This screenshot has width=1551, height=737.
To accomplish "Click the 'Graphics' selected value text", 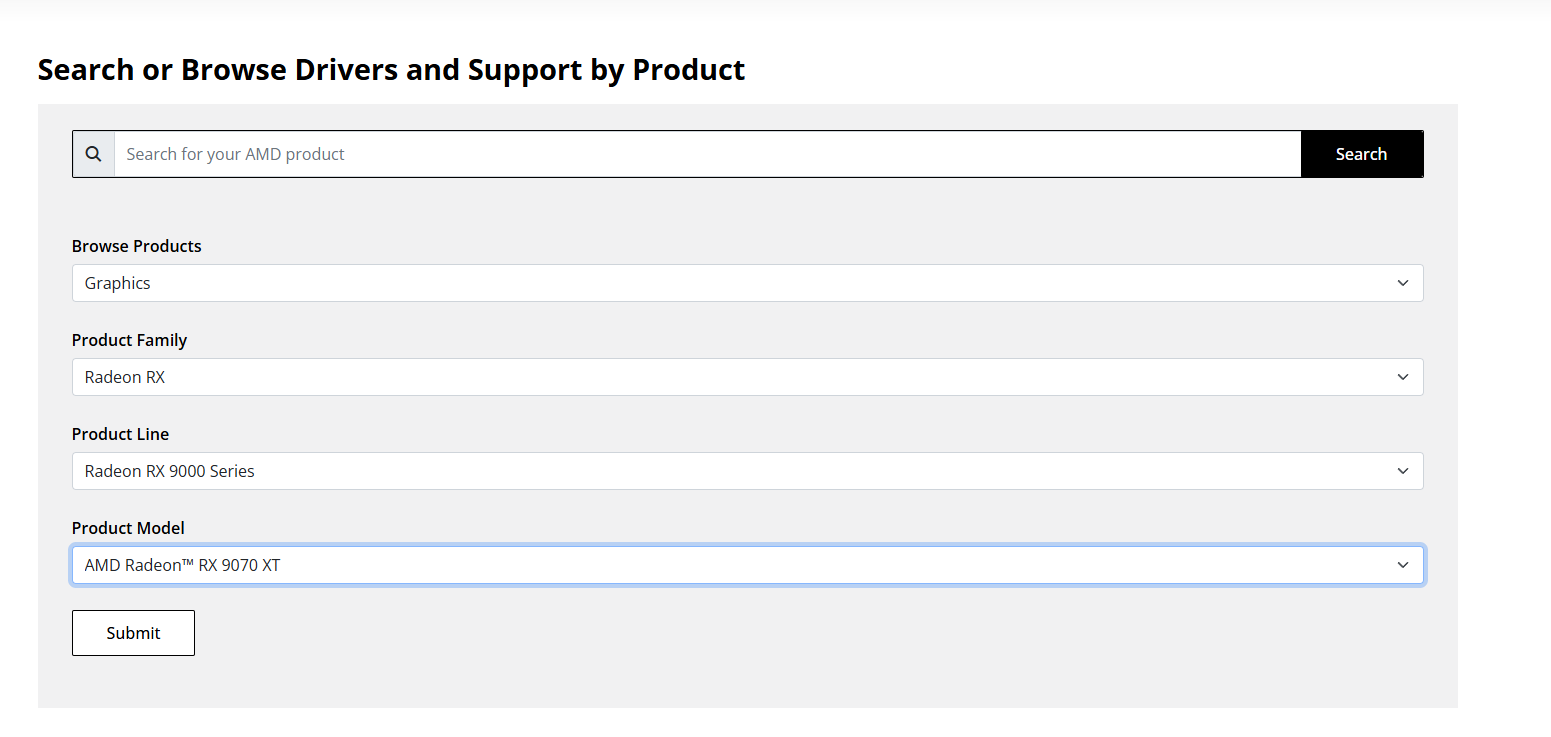I will pos(117,283).
